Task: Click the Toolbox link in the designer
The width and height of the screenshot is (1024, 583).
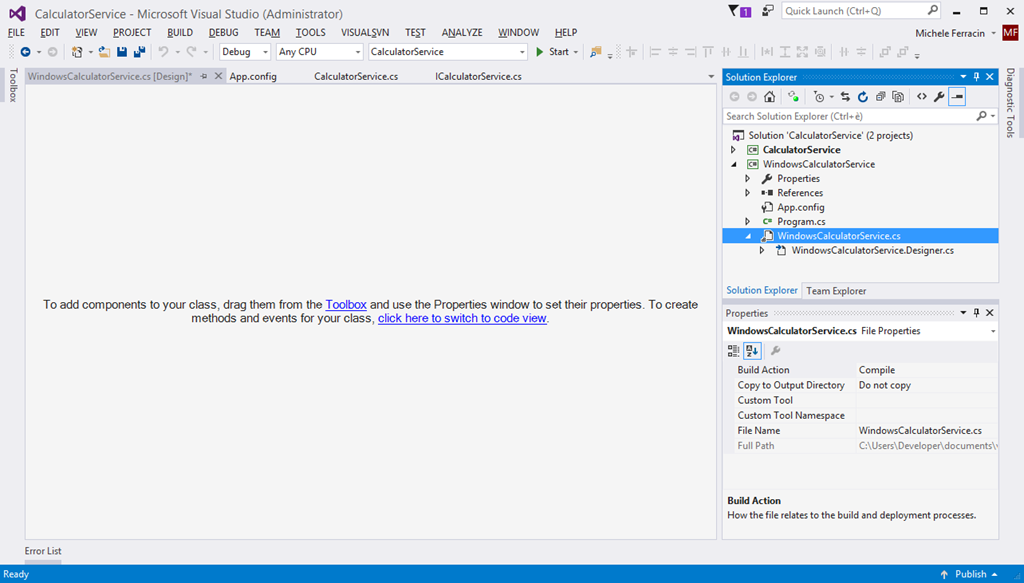Action: pos(346,304)
